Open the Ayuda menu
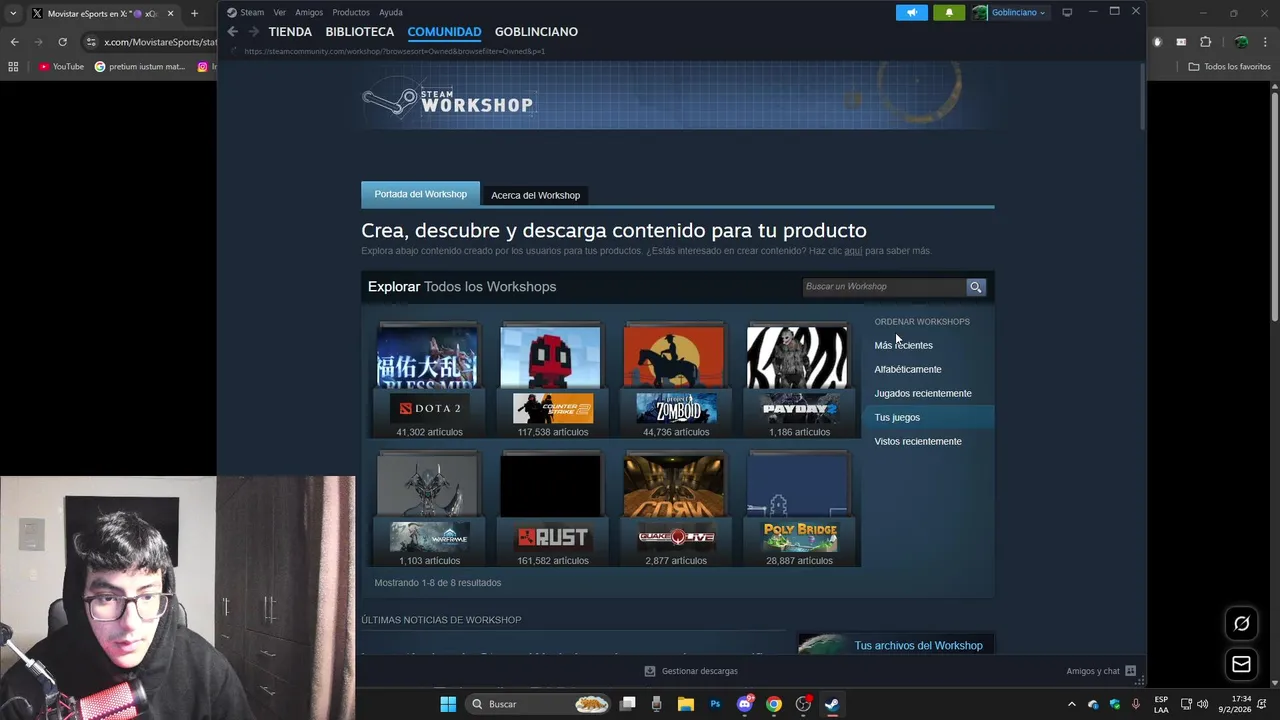Screen dimensions: 1280x720 (x=391, y=12)
